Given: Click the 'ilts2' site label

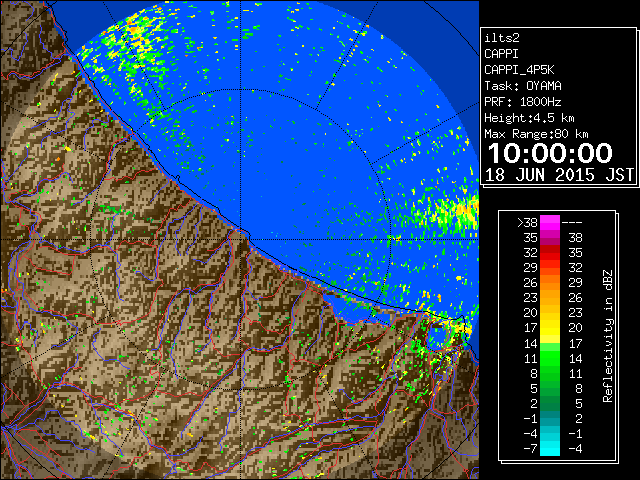Looking at the screenshot, I should 502,38.
